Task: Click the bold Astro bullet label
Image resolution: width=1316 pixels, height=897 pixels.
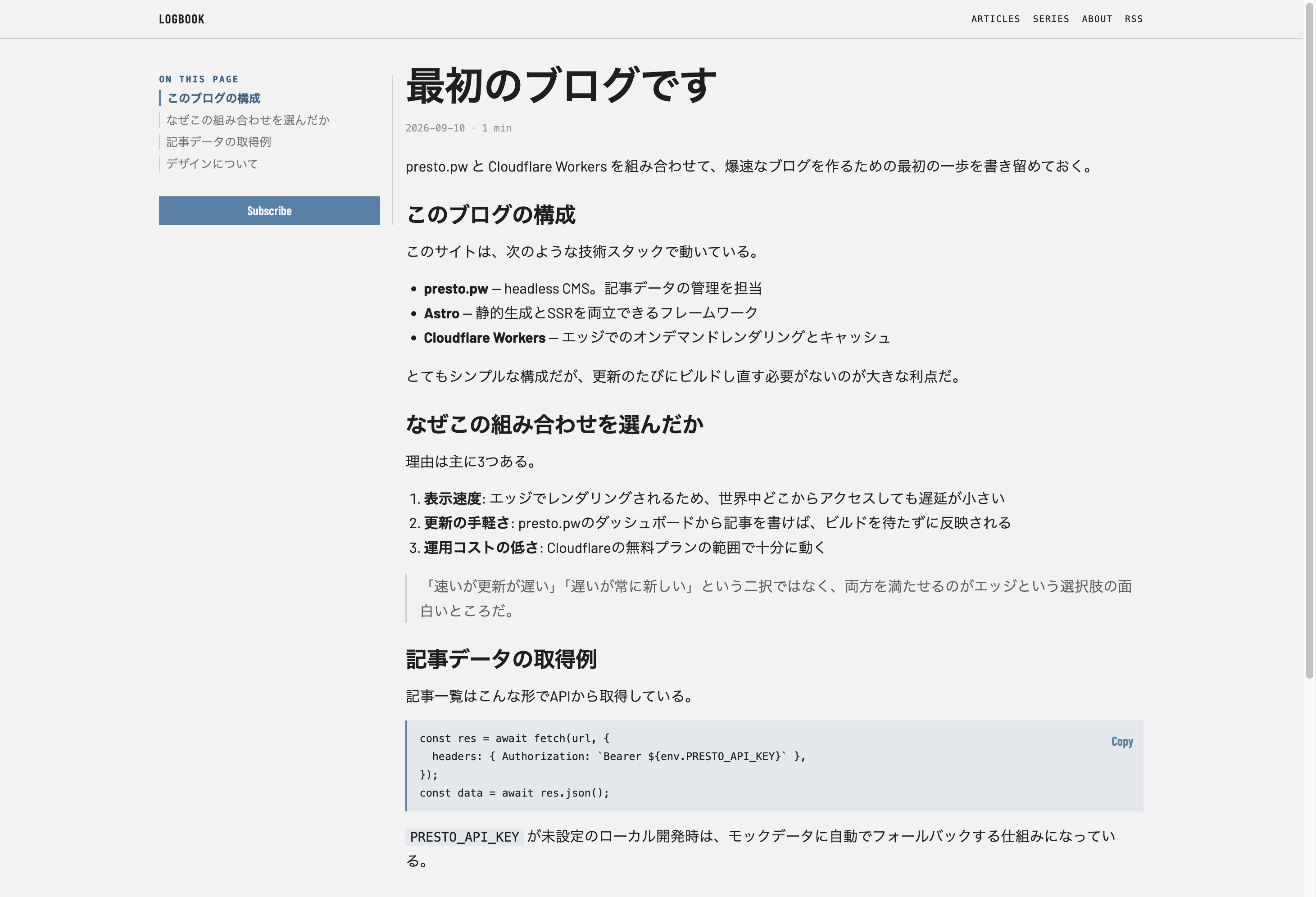Action: coord(441,313)
